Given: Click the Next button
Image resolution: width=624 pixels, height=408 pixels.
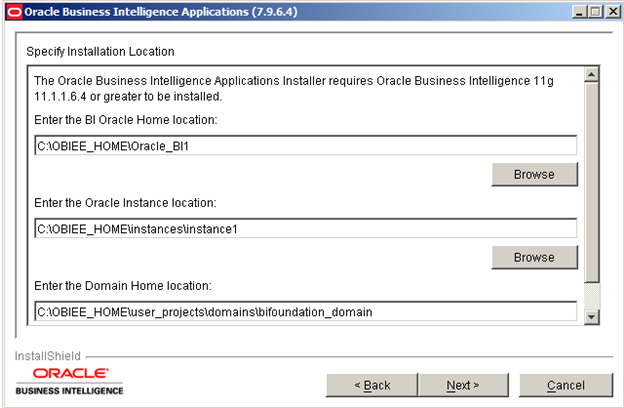Looking at the screenshot, I should (463, 385).
